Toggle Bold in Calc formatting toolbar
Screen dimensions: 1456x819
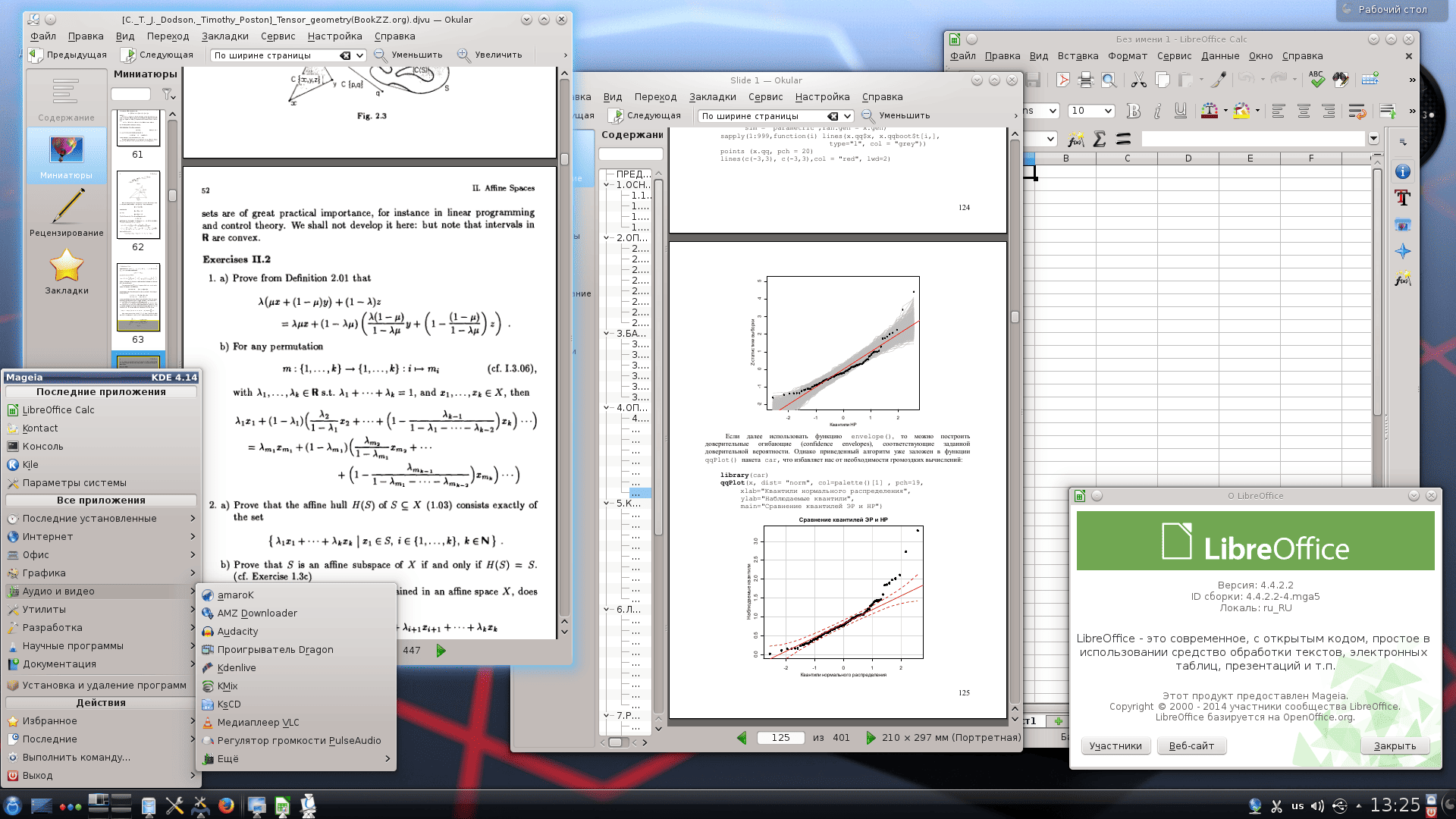click(1133, 111)
